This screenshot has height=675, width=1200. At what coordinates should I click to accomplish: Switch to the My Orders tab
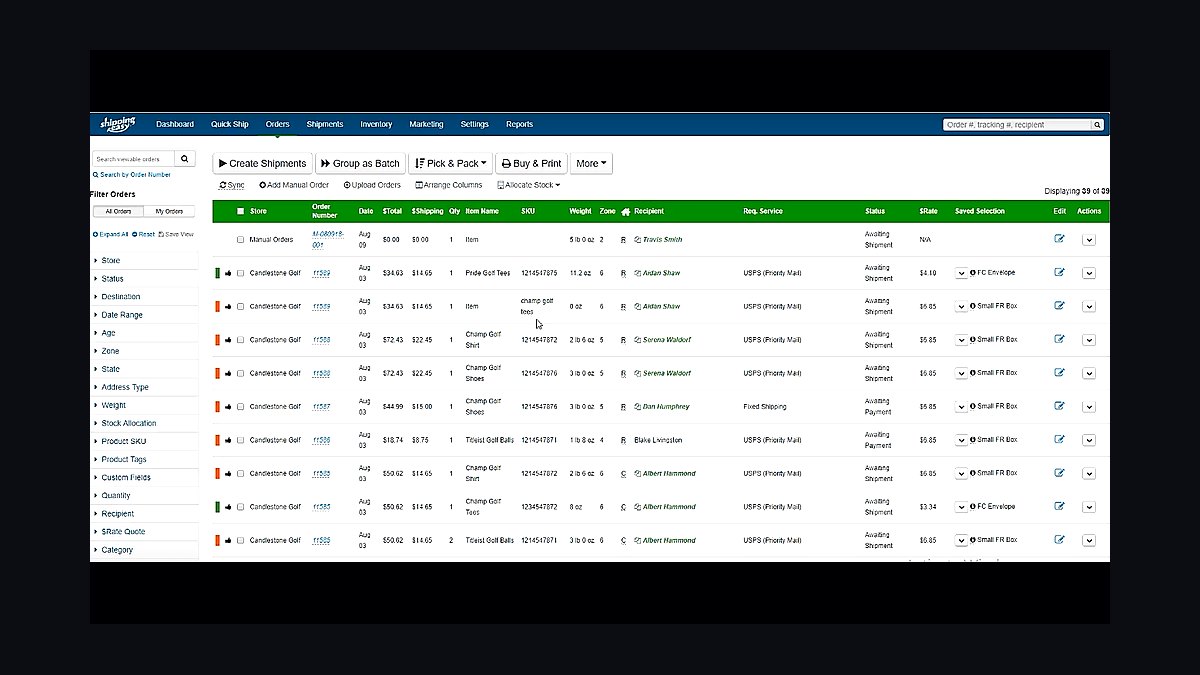(x=167, y=211)
